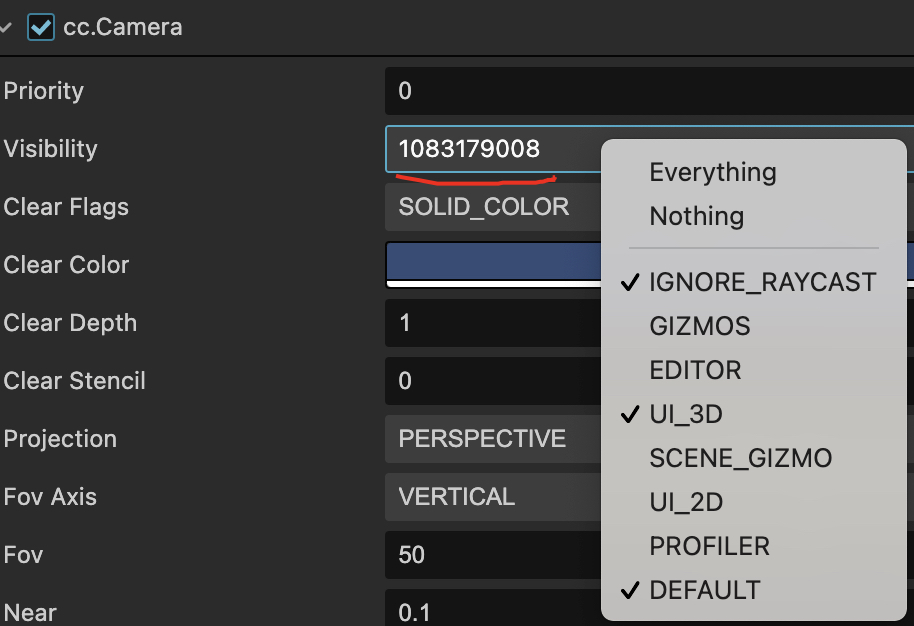Enable the EDITOR layer option
This screenshot has width=914, height=626.
pyautogui.click(x=695, y=370)
